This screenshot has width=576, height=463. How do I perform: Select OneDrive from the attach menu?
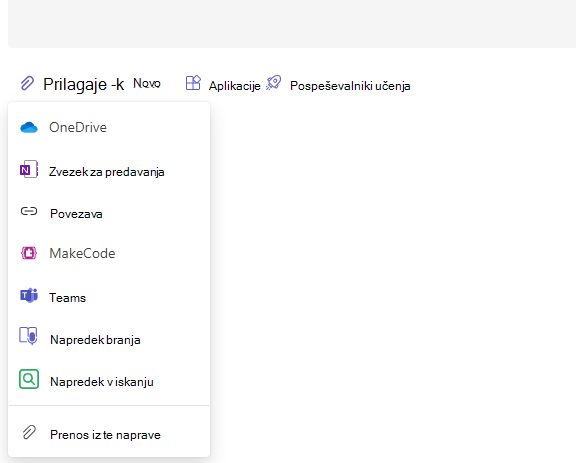pyautogui.click(x=109, y=128)
